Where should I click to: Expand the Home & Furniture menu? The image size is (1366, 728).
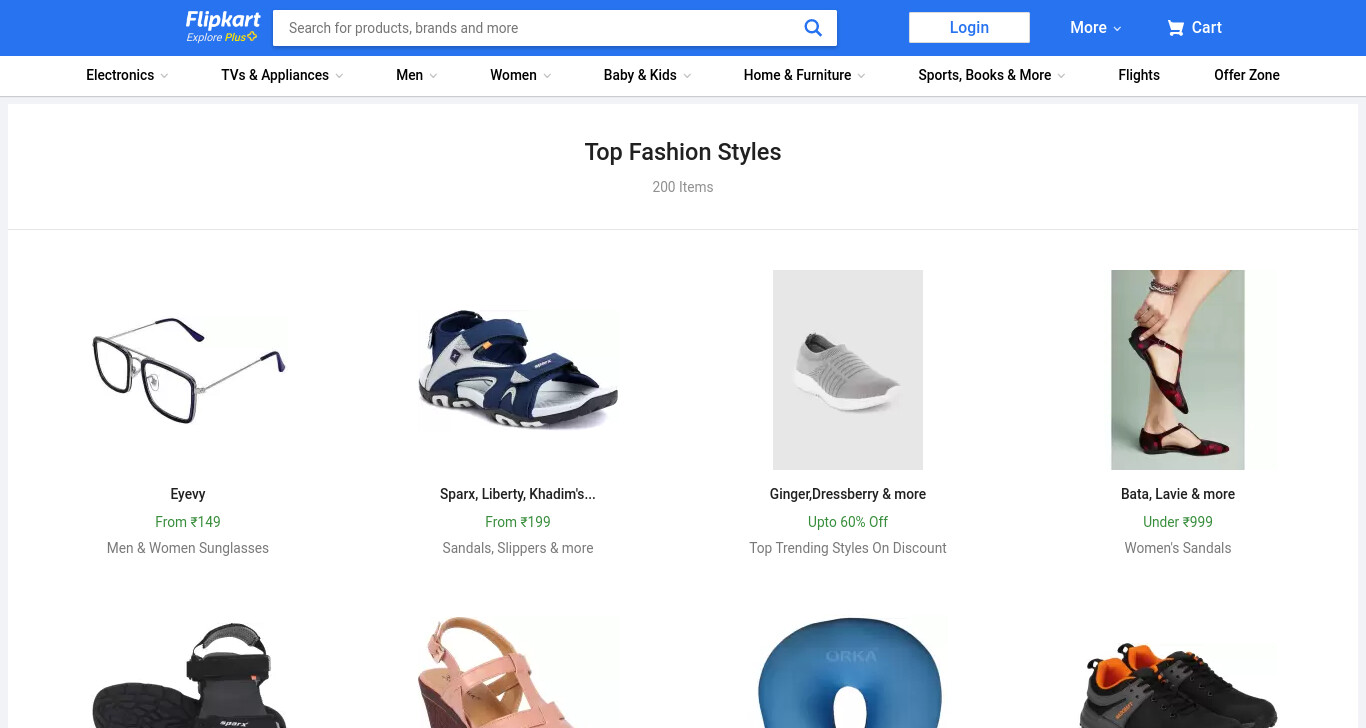804,75
